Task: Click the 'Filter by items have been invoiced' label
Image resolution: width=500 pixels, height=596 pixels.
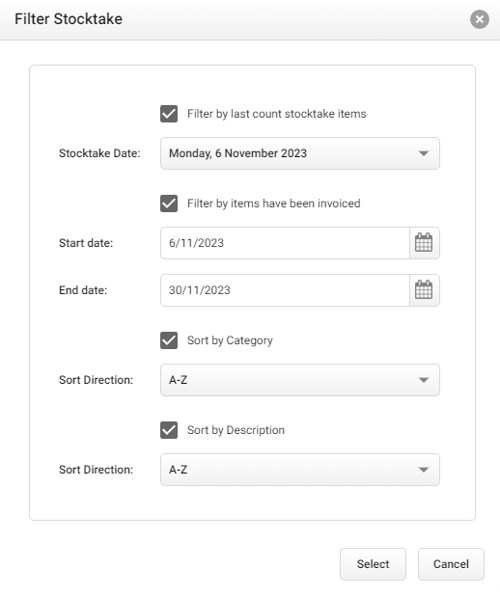Action: coord(274,203)
